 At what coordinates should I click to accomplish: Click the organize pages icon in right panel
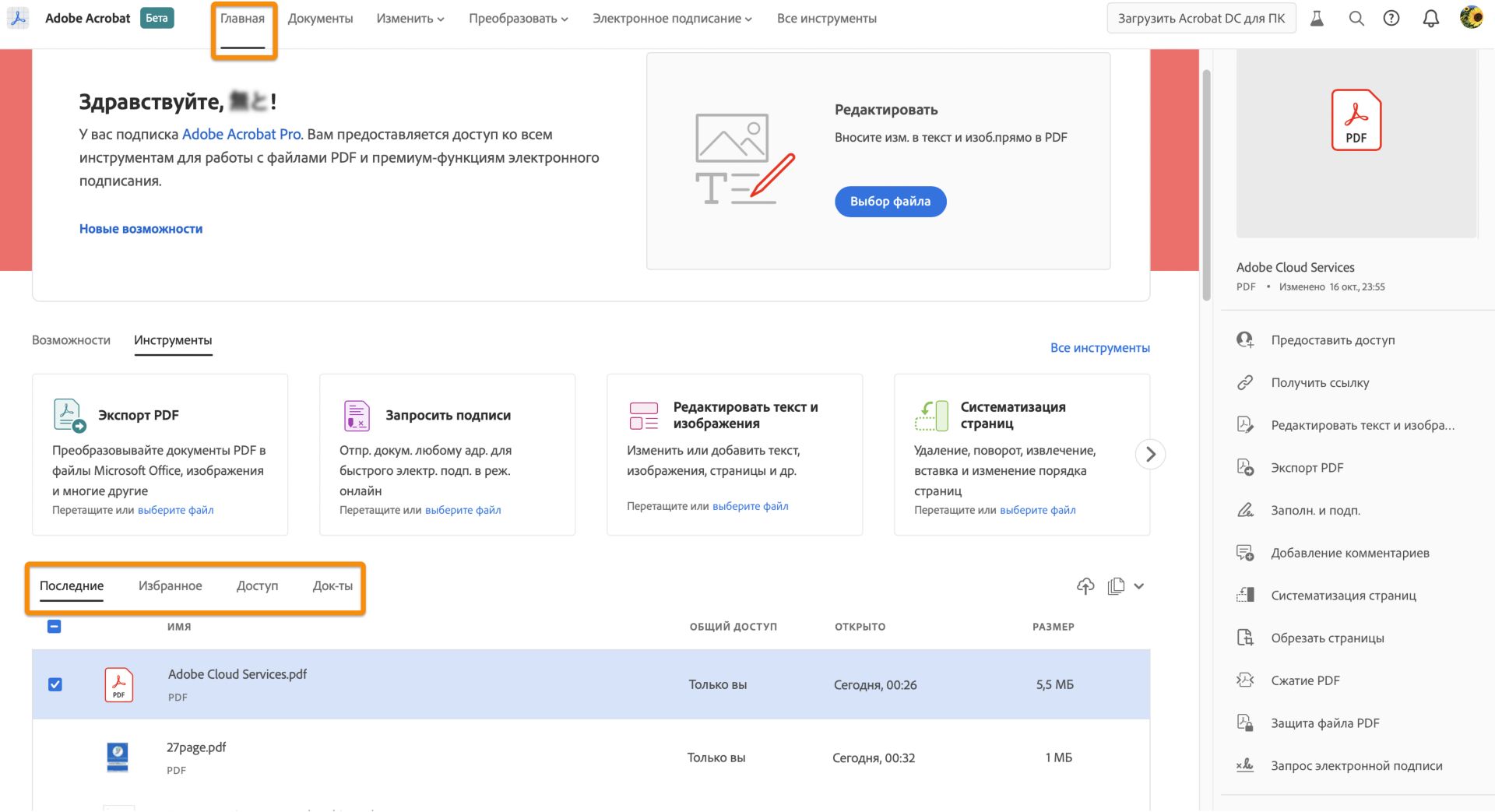tap(1245, 596)
